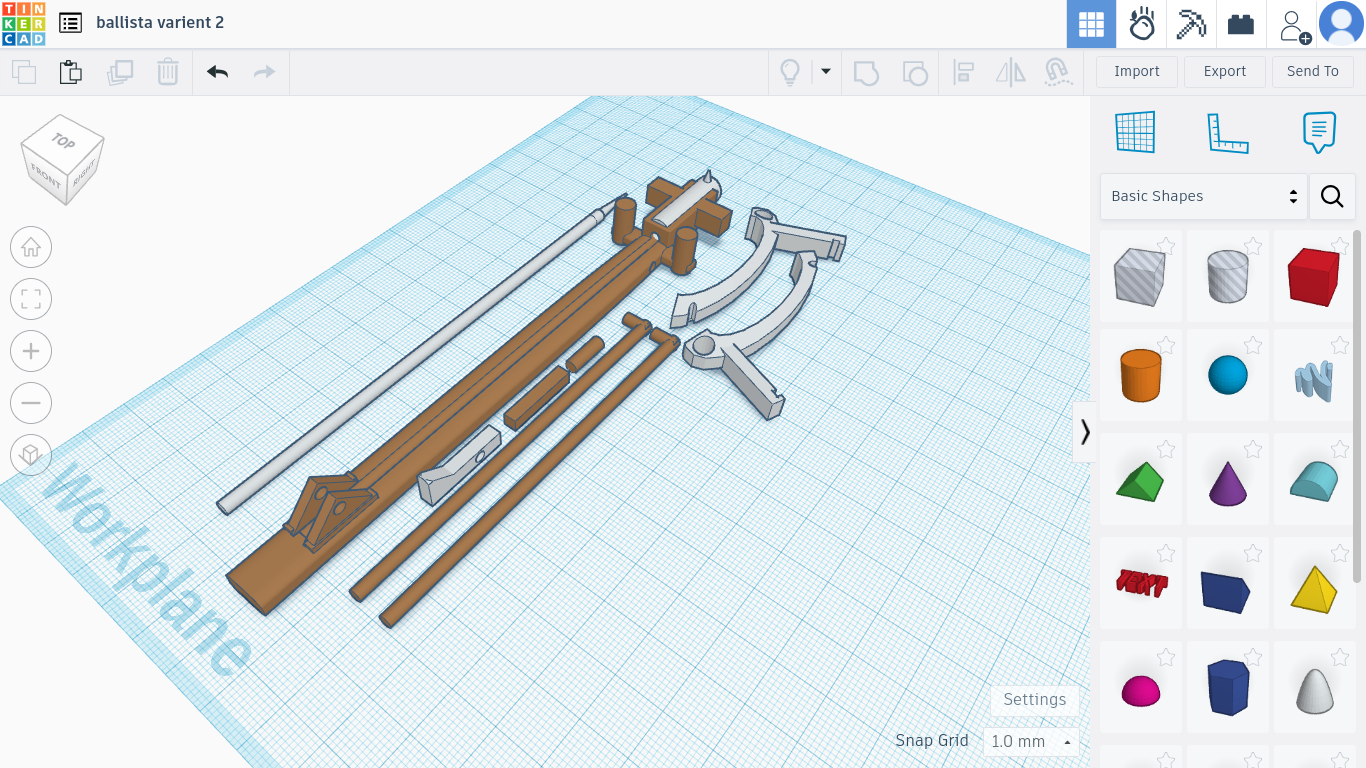
Task: Favorite the red Box shape star
Action: tap(1339, 245)
